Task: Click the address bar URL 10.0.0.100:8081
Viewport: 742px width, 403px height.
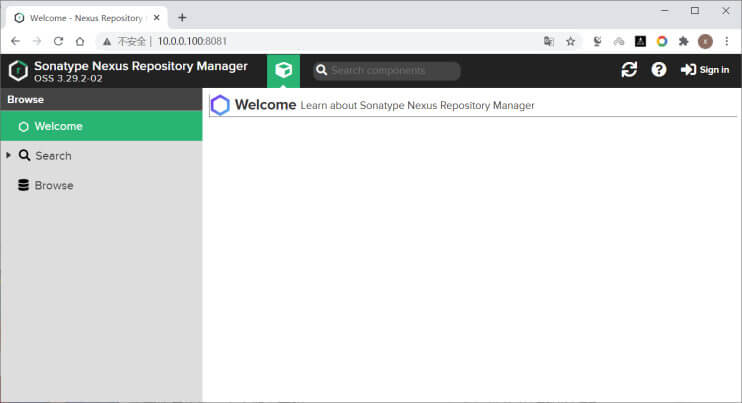Action: (x=192, y=41)
